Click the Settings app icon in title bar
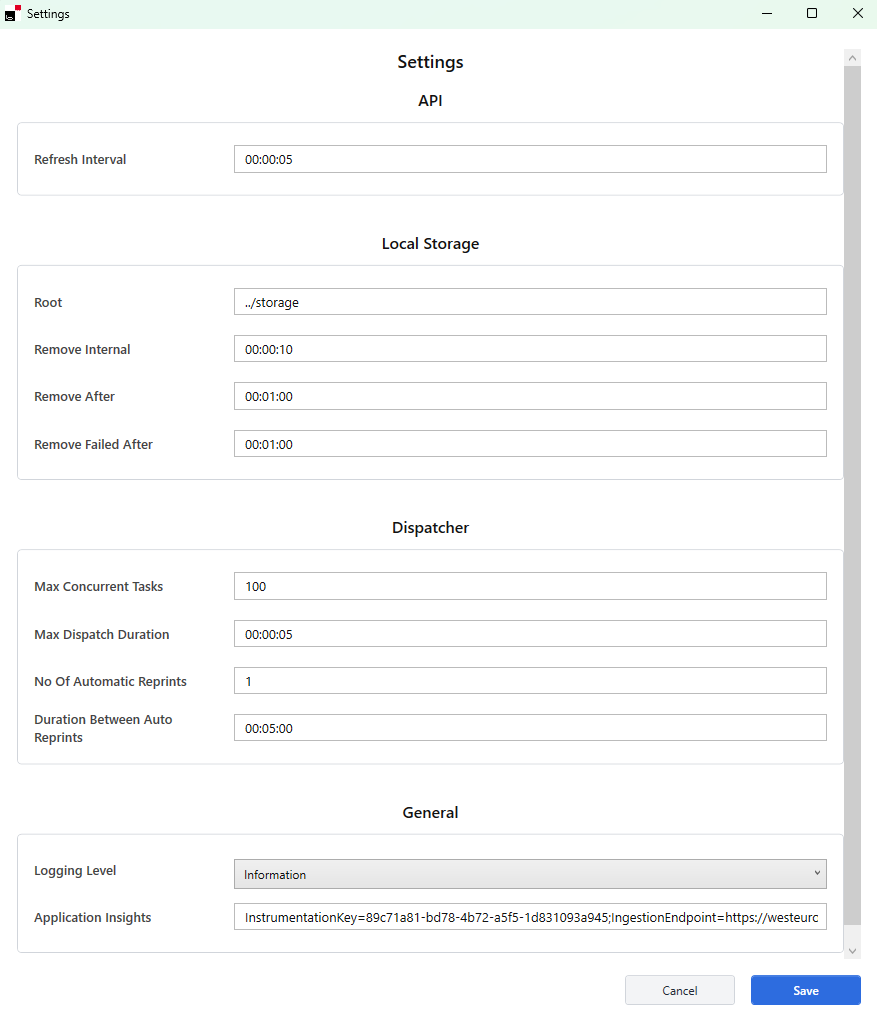The image size is (877, 1021). [12, 14]
